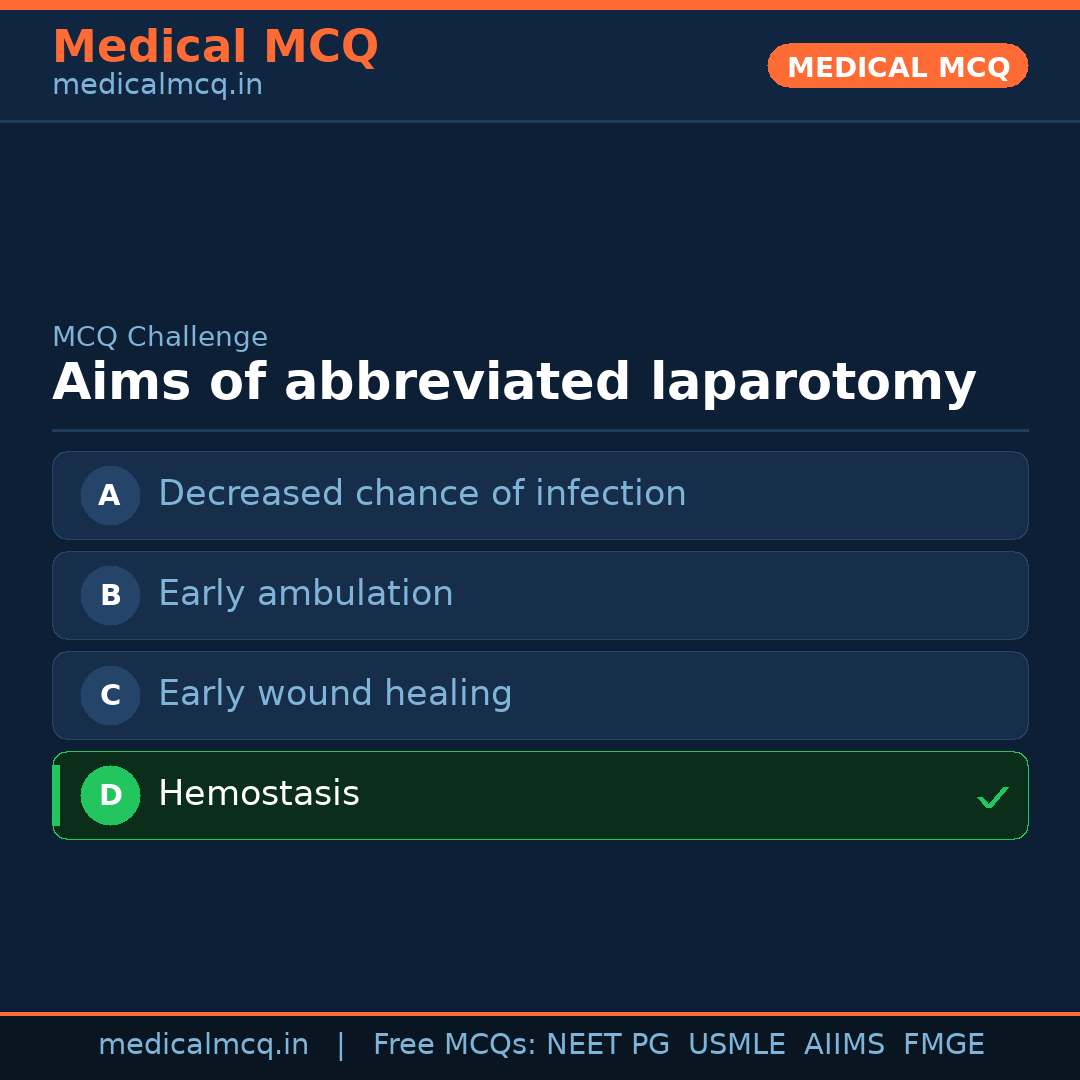Pick the 'Decreased chance of infection' answer text
Viewport: 1080px width, 1080px height.
click(x=422, y=494)
